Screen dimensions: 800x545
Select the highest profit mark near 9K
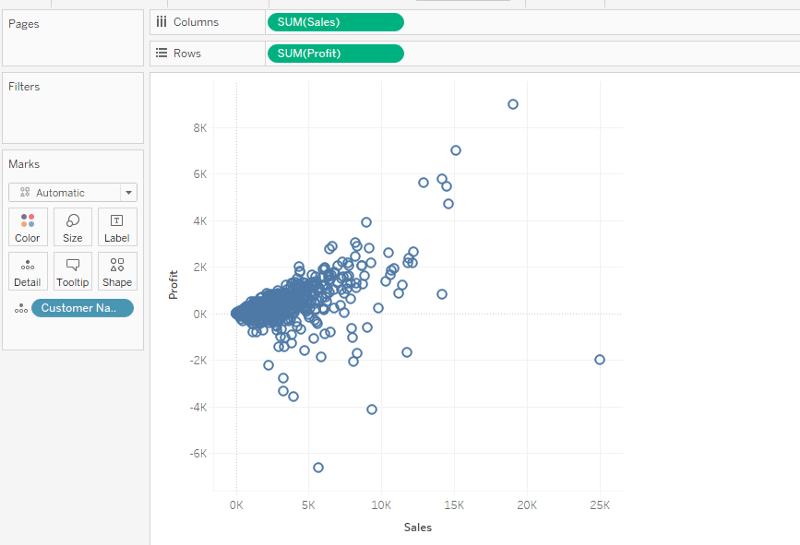pos(513,104)
